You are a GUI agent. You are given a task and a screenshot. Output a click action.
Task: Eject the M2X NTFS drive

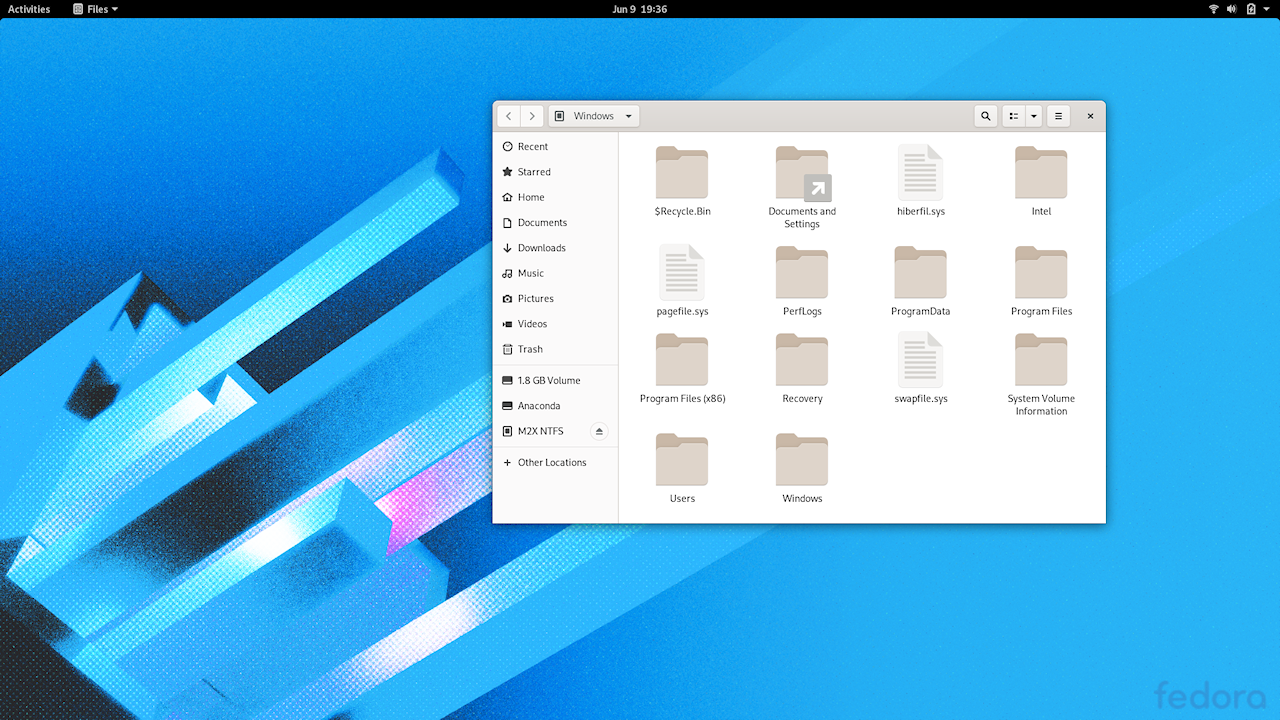(x=600, y=431)
